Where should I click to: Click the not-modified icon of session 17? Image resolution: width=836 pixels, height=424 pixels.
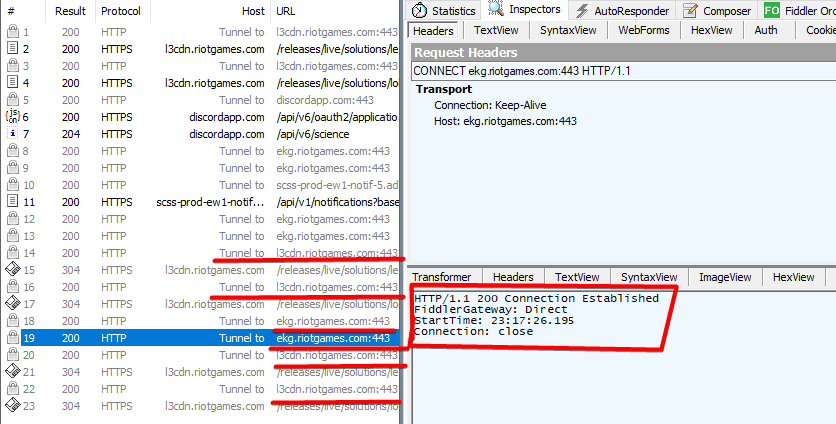(x=13, y=303)
